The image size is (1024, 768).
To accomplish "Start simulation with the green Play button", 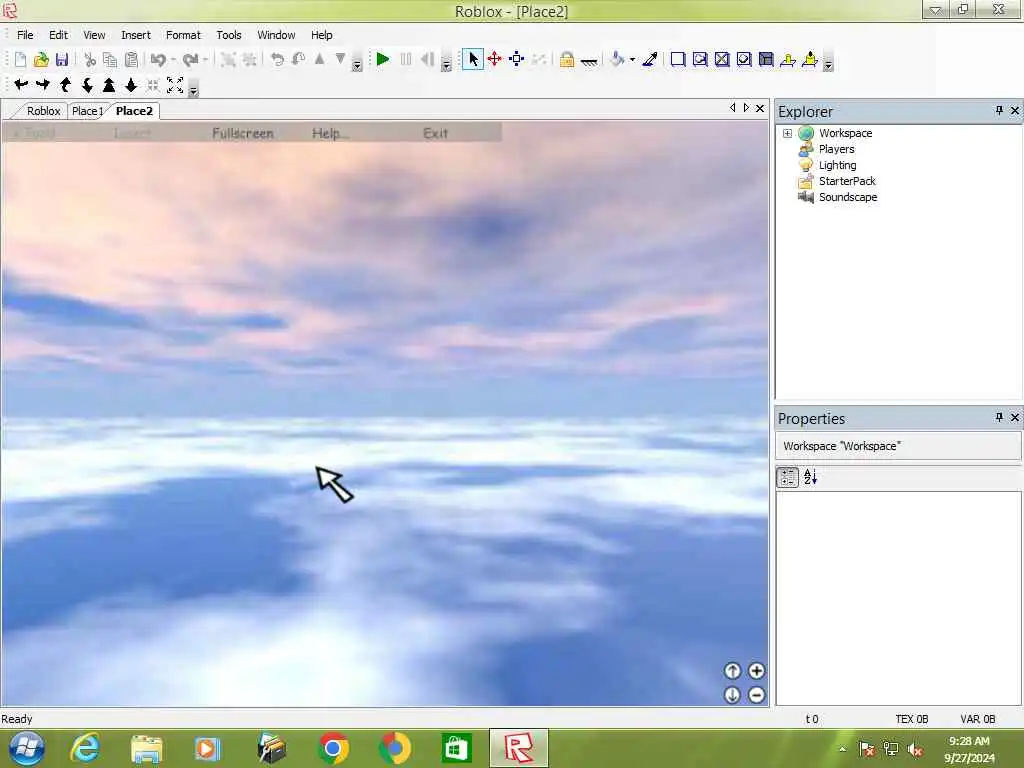I will 383,60.
